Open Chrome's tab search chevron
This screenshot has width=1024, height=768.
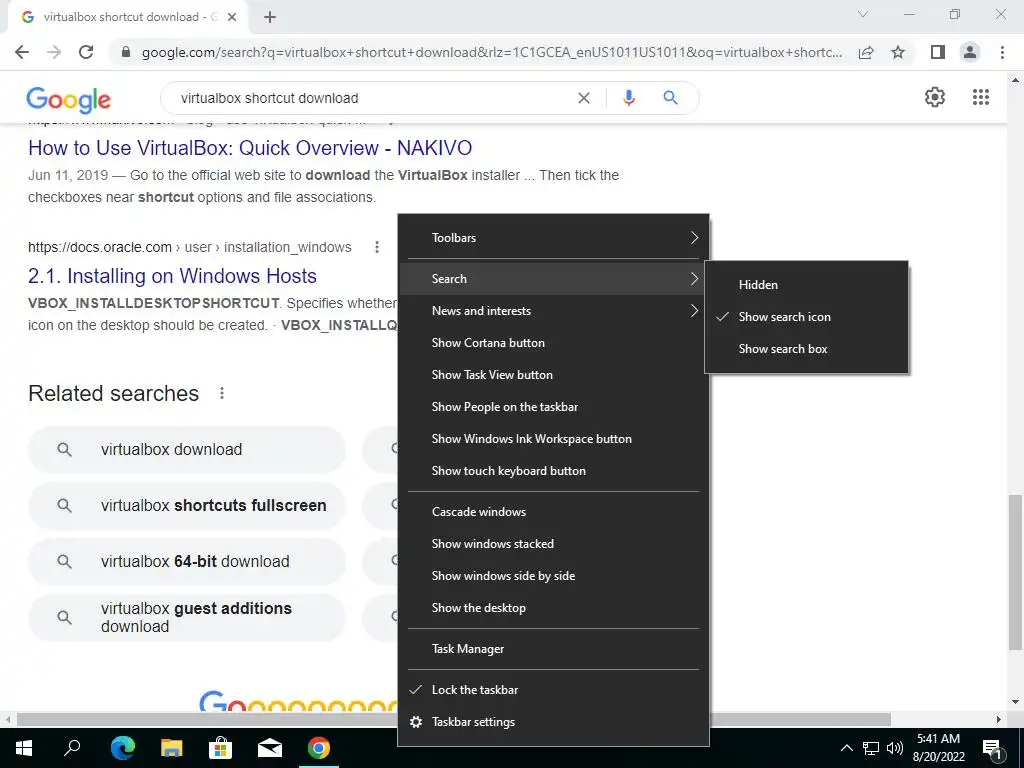point(863,14)
